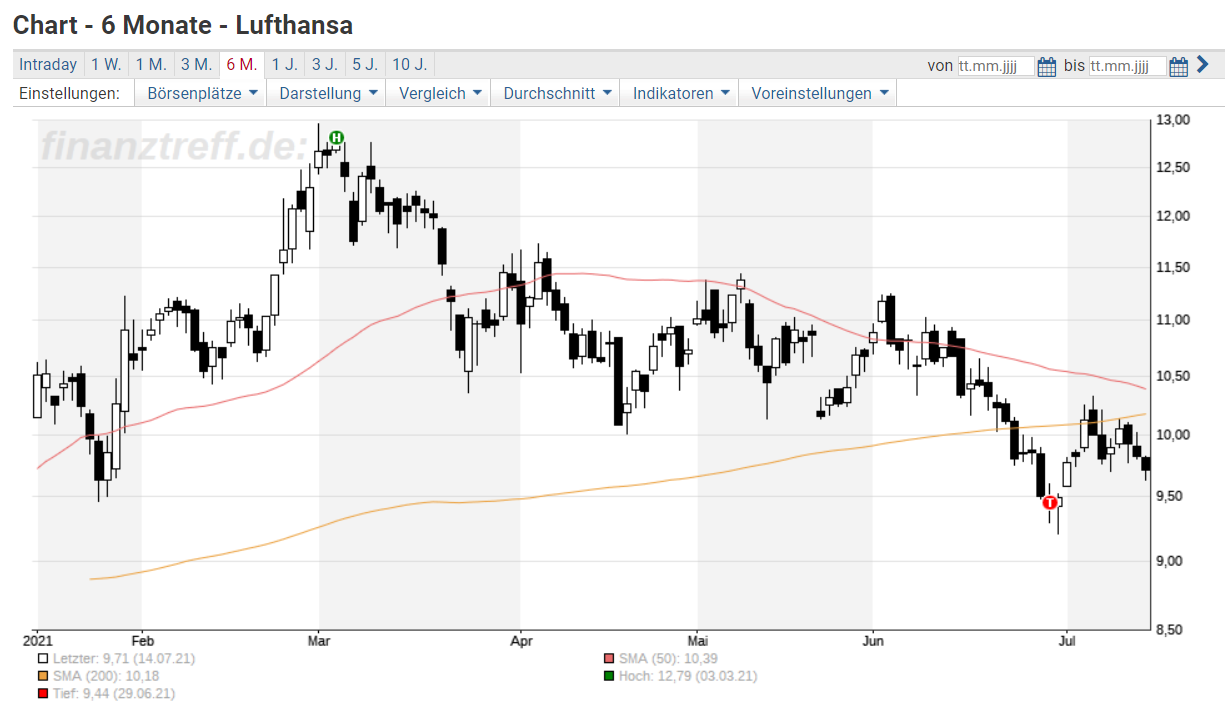Click the 11,50 price axis label
Viewport: 1231px width, 703px height.
(1174, 268)
